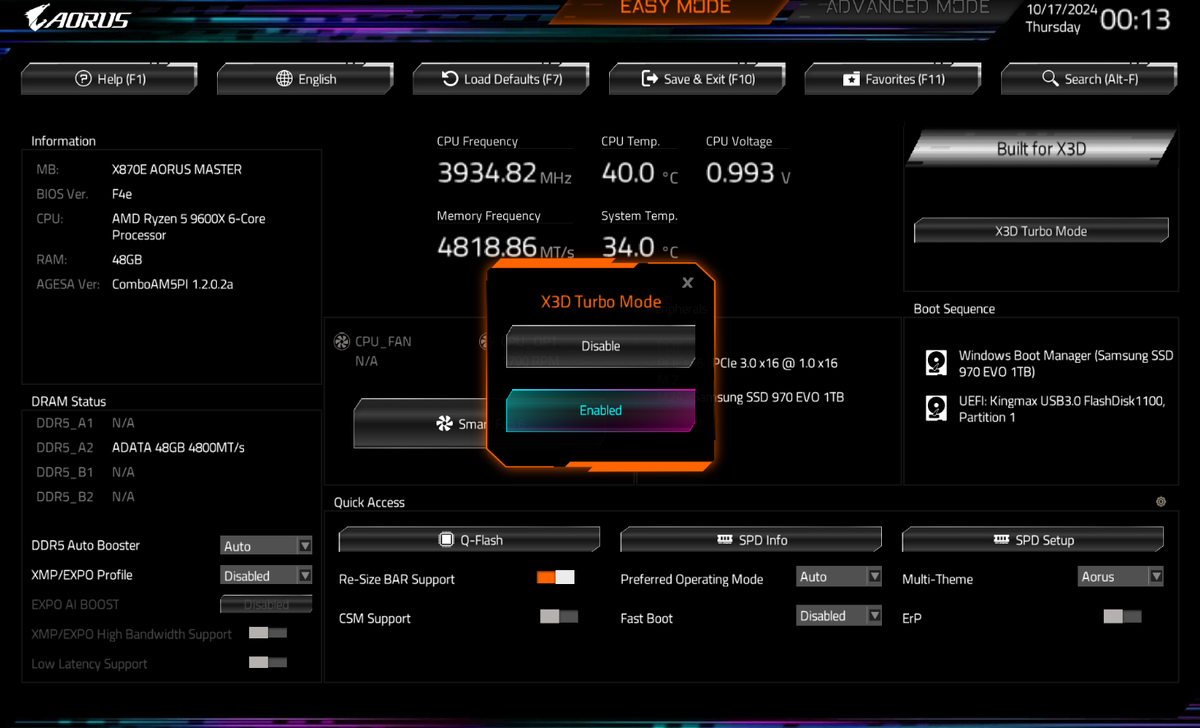
Task: Select Enabled in X3D Turbo Mode popup
Action: click(x=601, y=411)
